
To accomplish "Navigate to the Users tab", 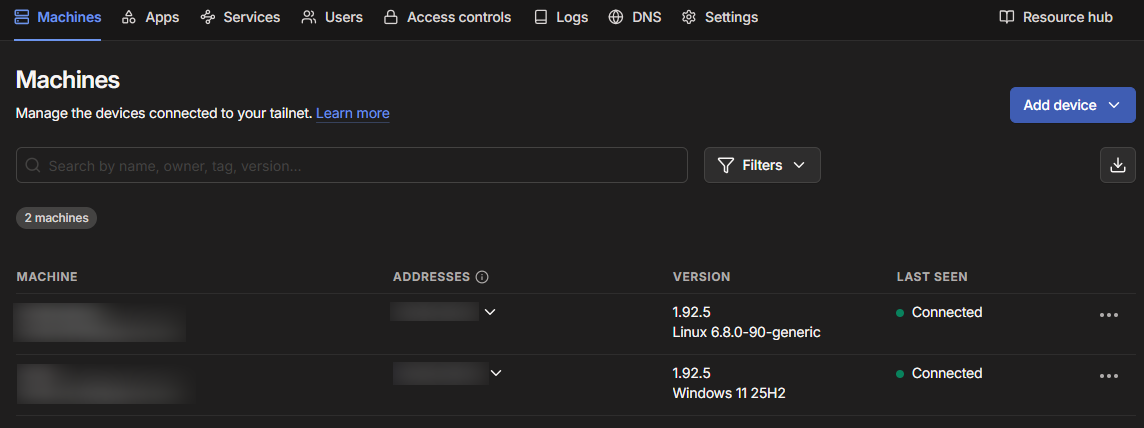I will point(332,17).
